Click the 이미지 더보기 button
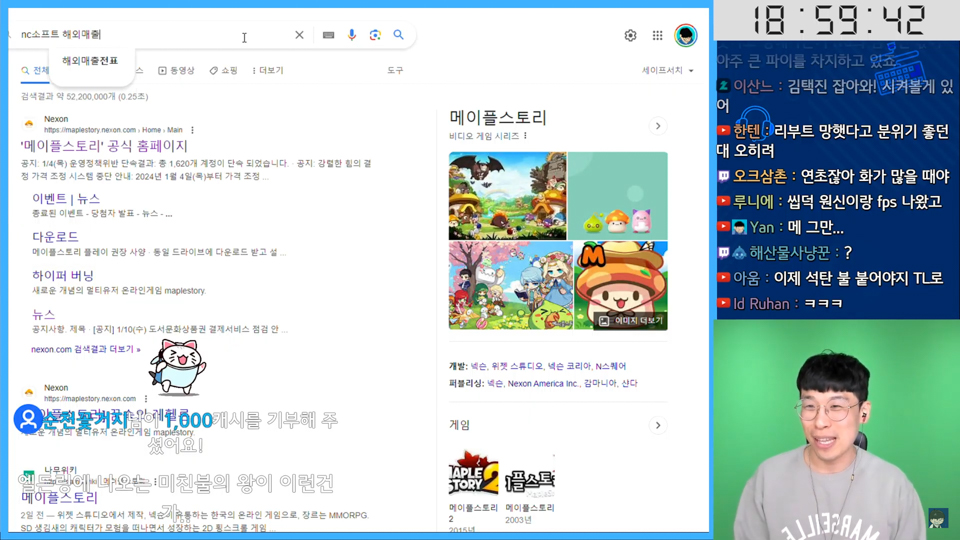This screenshot has width=960, height=540. (x=631, y=321)
